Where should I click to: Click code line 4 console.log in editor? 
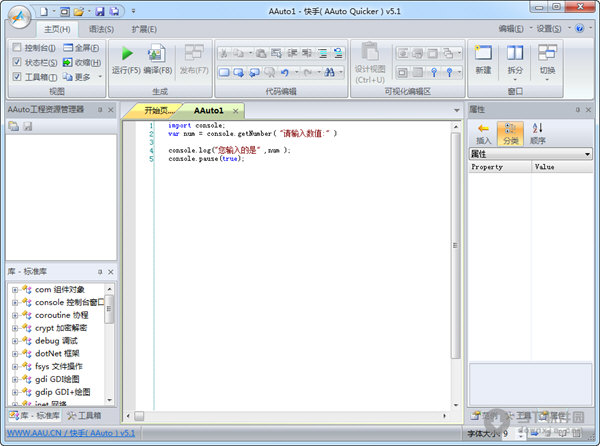pyautogui.click(x=229, y=150)
